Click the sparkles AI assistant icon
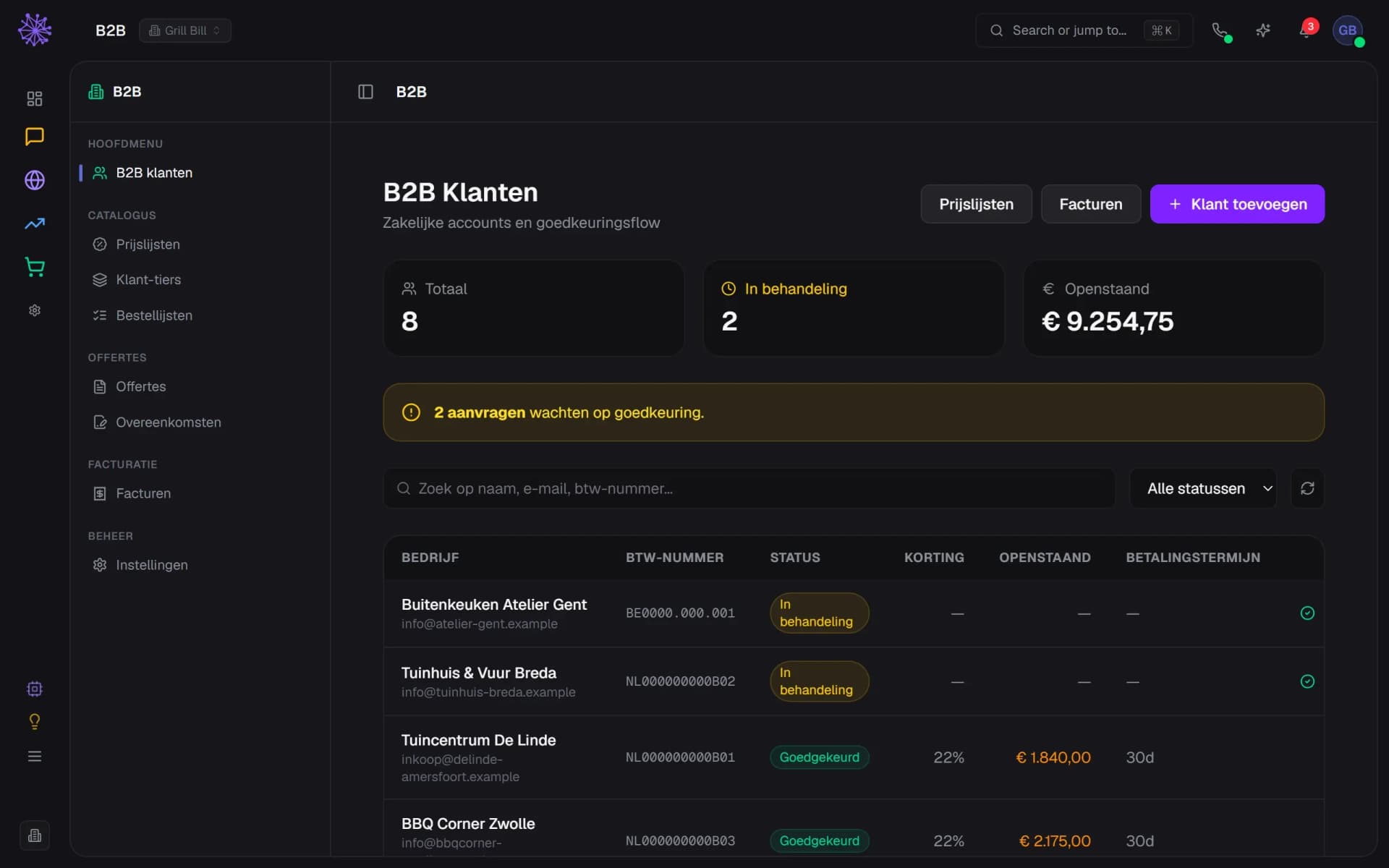This screenshot has width=1389, height=868. (1263, 30)
